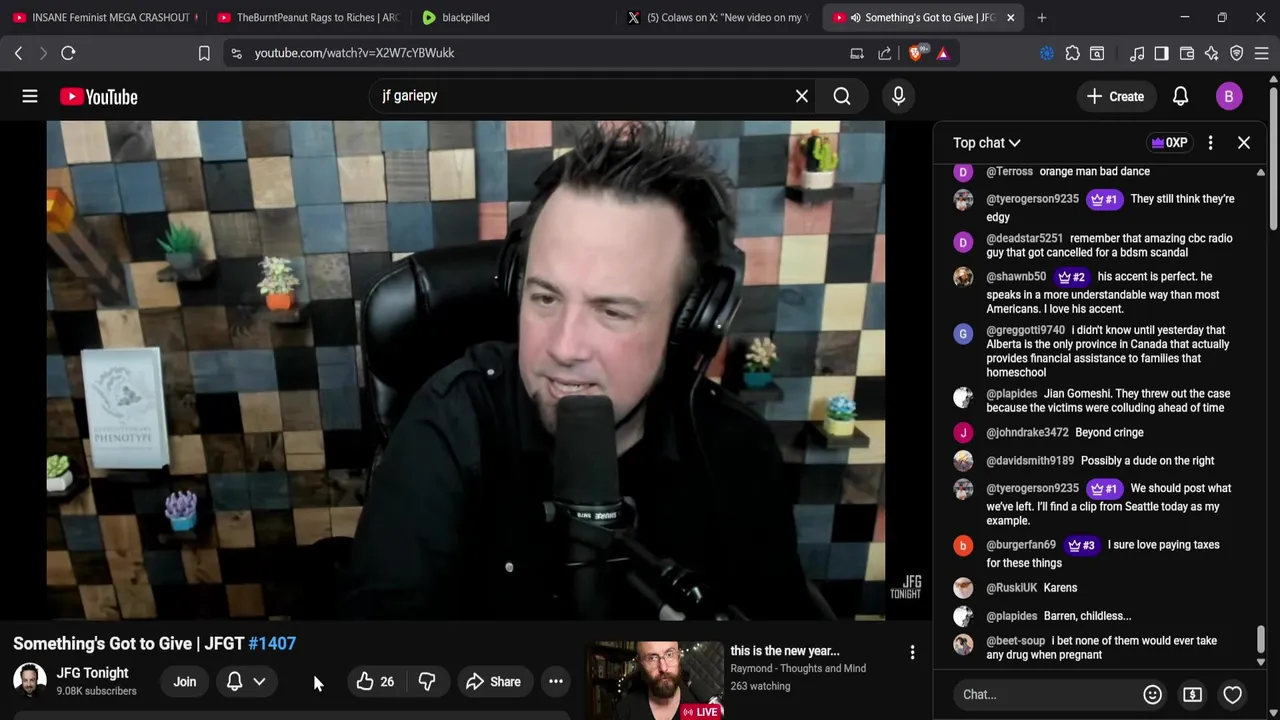Go back to previous page
1280x720 pixels.
pyautogui.click(x=18, y=53)
